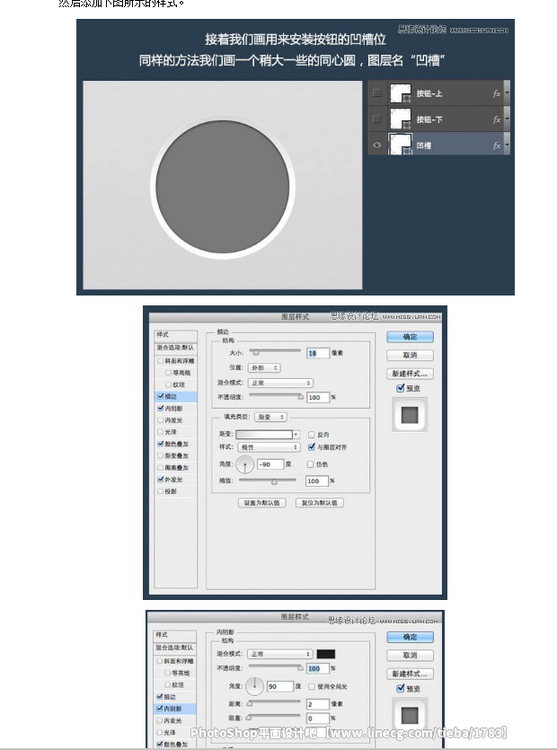The image size is (557, 750).
Task: Show the 按钮-上 layer visibility
Action: [x=377, y=93]
